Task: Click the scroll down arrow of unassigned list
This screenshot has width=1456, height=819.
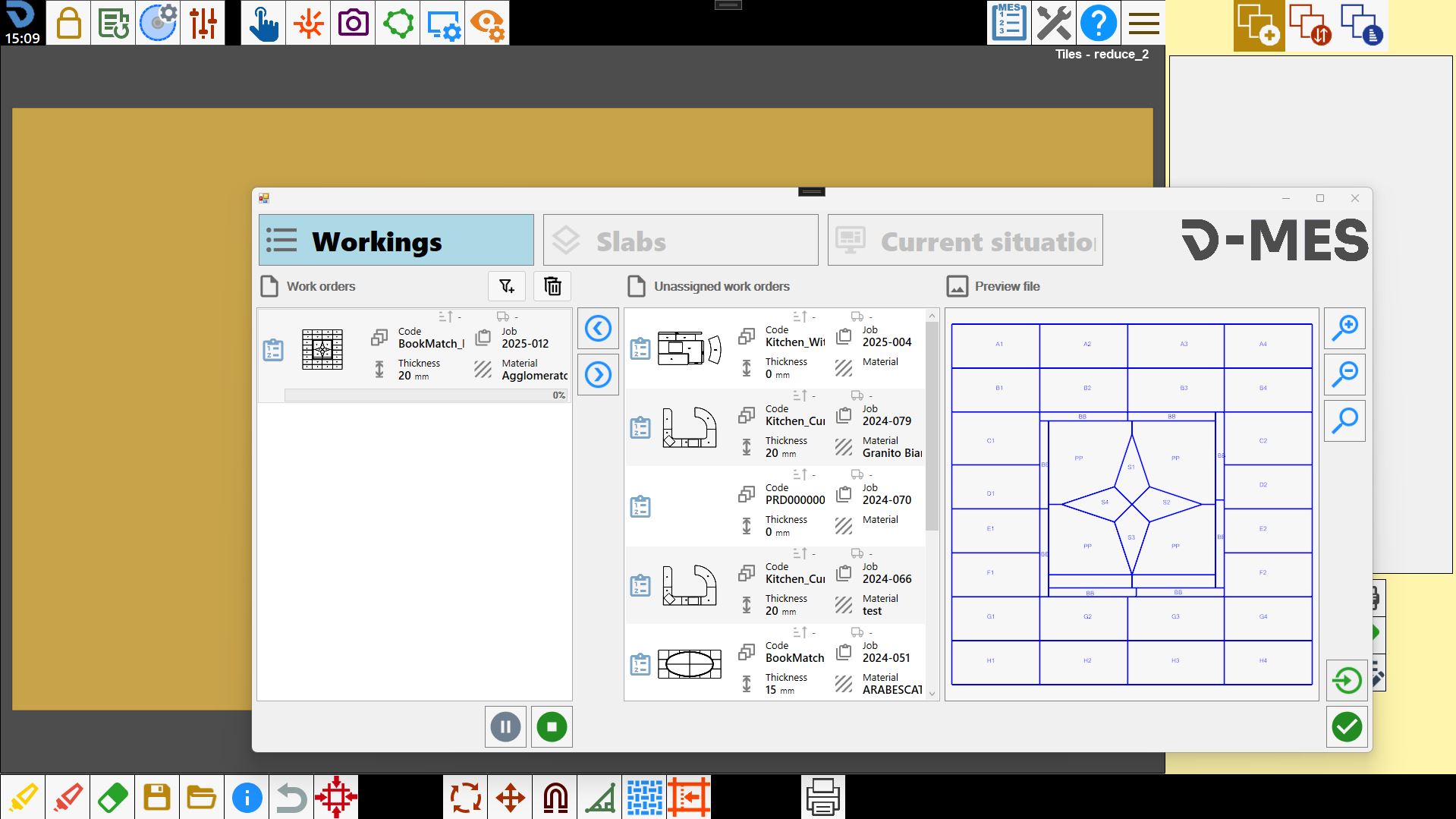Action: (932, 694)
